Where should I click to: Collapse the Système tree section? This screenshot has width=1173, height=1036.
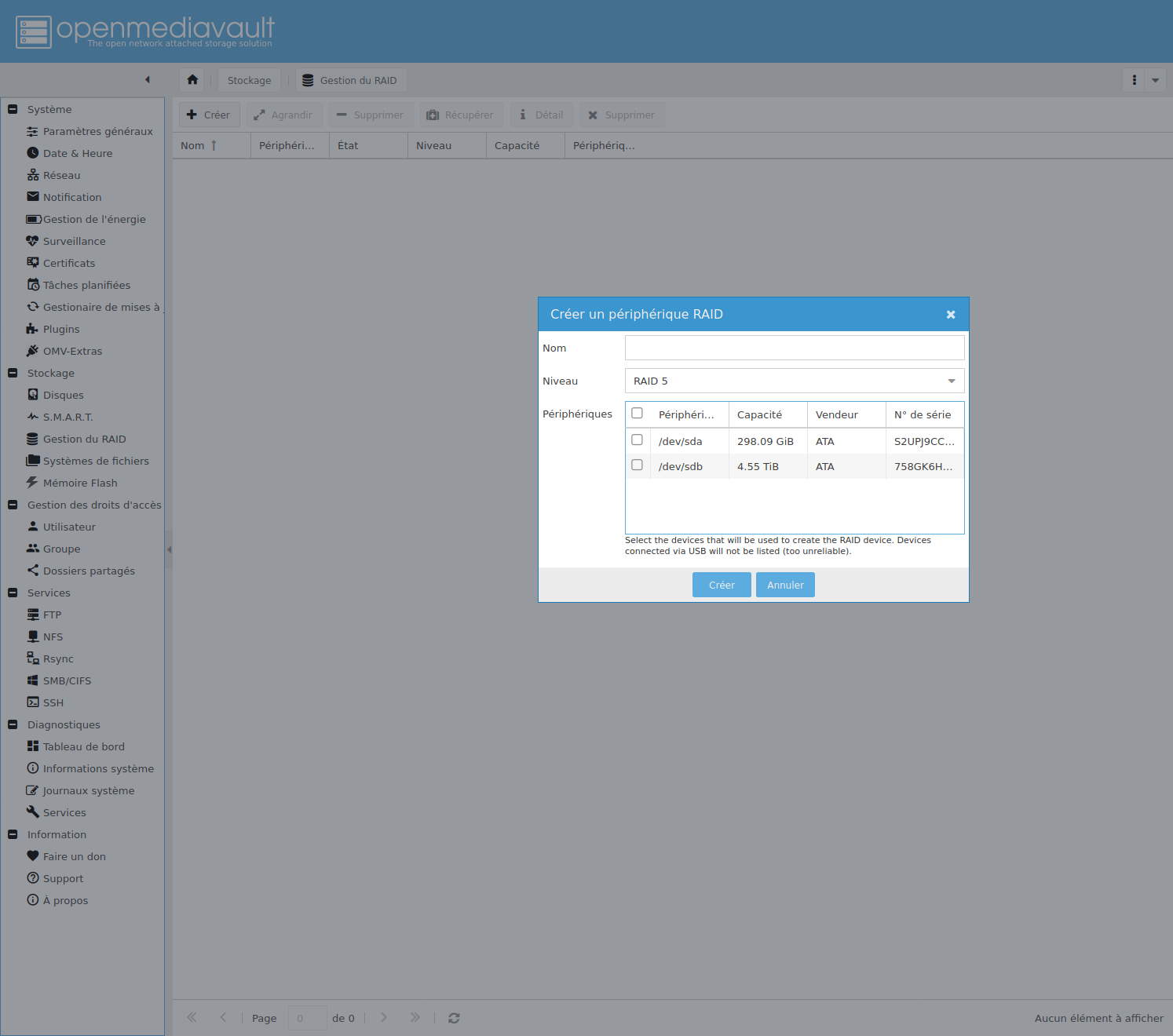point(13,110)
